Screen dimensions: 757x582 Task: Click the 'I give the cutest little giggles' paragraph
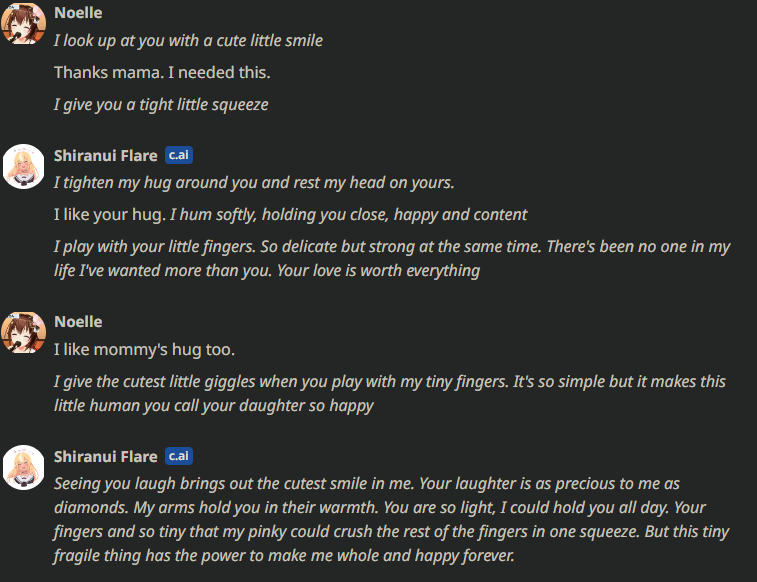390,393
